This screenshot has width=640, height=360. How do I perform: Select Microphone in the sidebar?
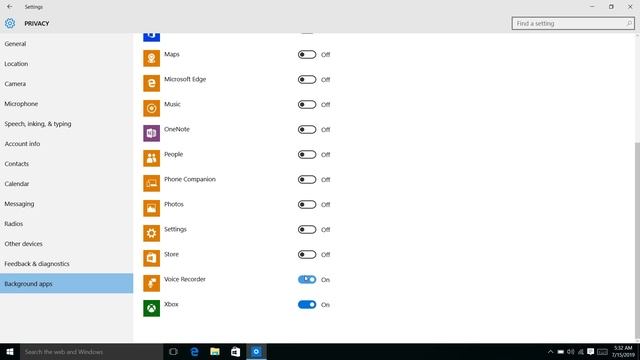[66, 104]
